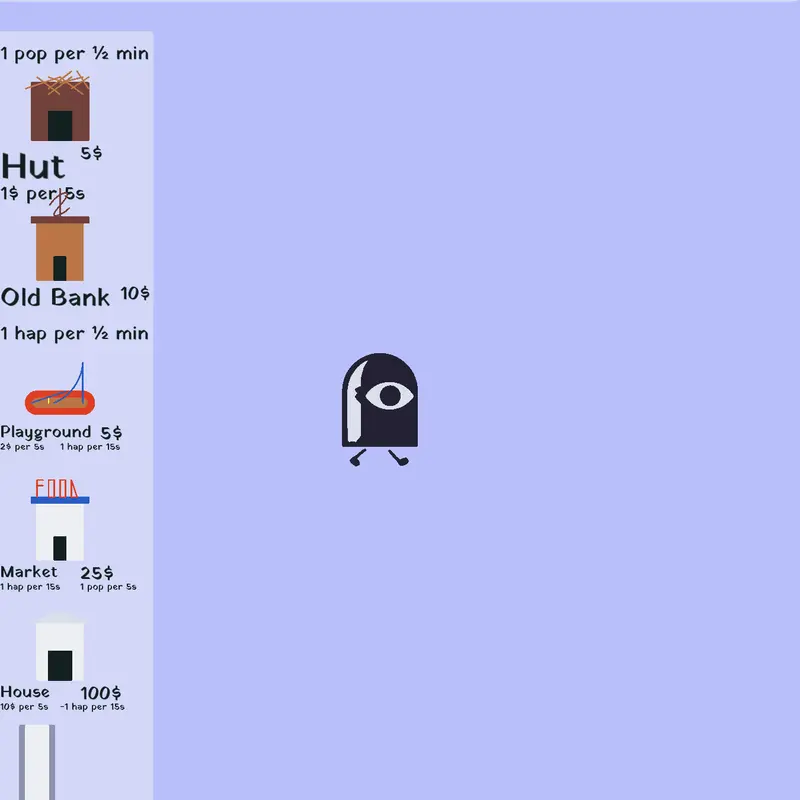This screenshot has height=800, width=800.
Task: Click the one-eyed walking character
Action: (x=380, y=409)
